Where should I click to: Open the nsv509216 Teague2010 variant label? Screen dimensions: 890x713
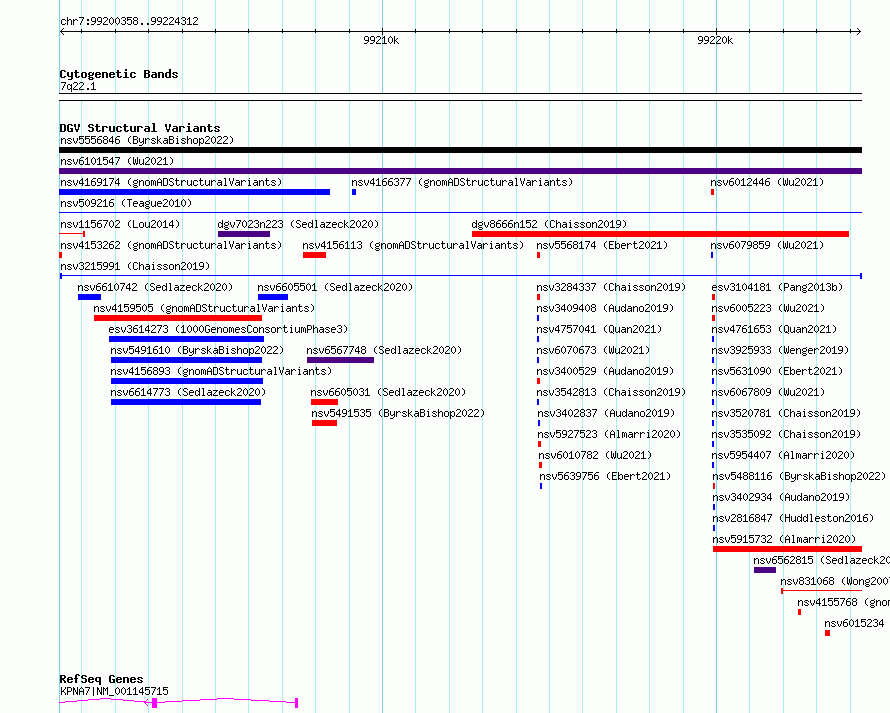pyautogui.click(x=126, y=203)
